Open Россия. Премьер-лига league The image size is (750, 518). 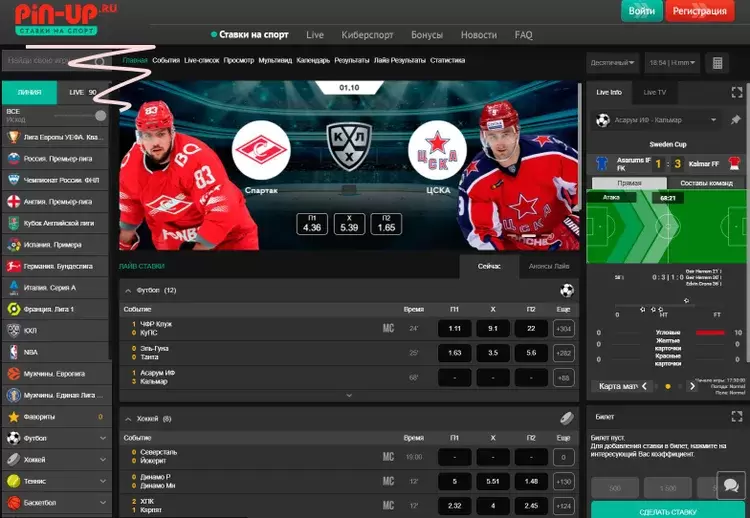[x=55, y=159]
